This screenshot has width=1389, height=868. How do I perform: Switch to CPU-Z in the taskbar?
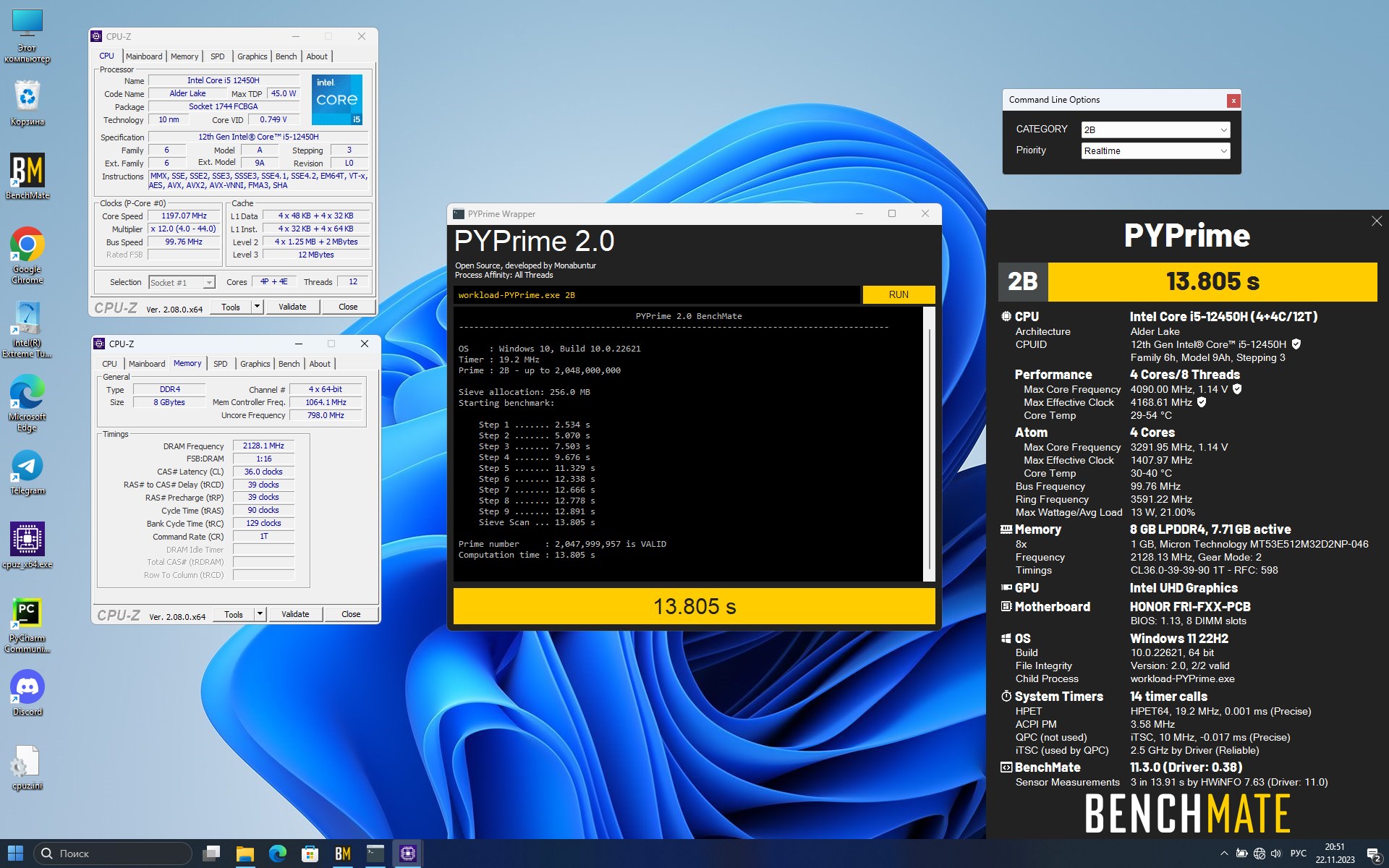tap(408, 854)
